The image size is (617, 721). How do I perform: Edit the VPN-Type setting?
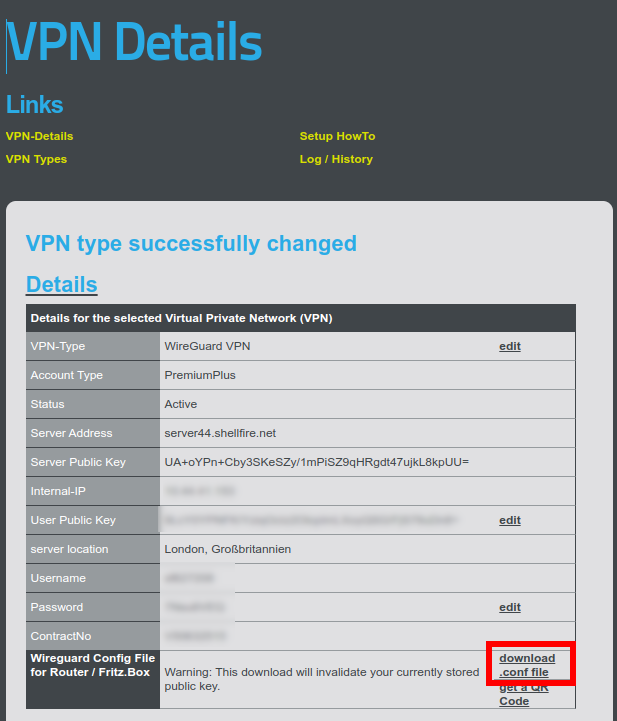pos(510,346)
